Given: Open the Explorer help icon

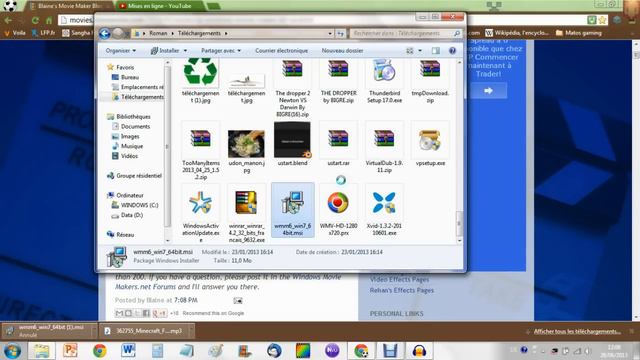Looking at the screenshot, I should [x=452, y=51].
